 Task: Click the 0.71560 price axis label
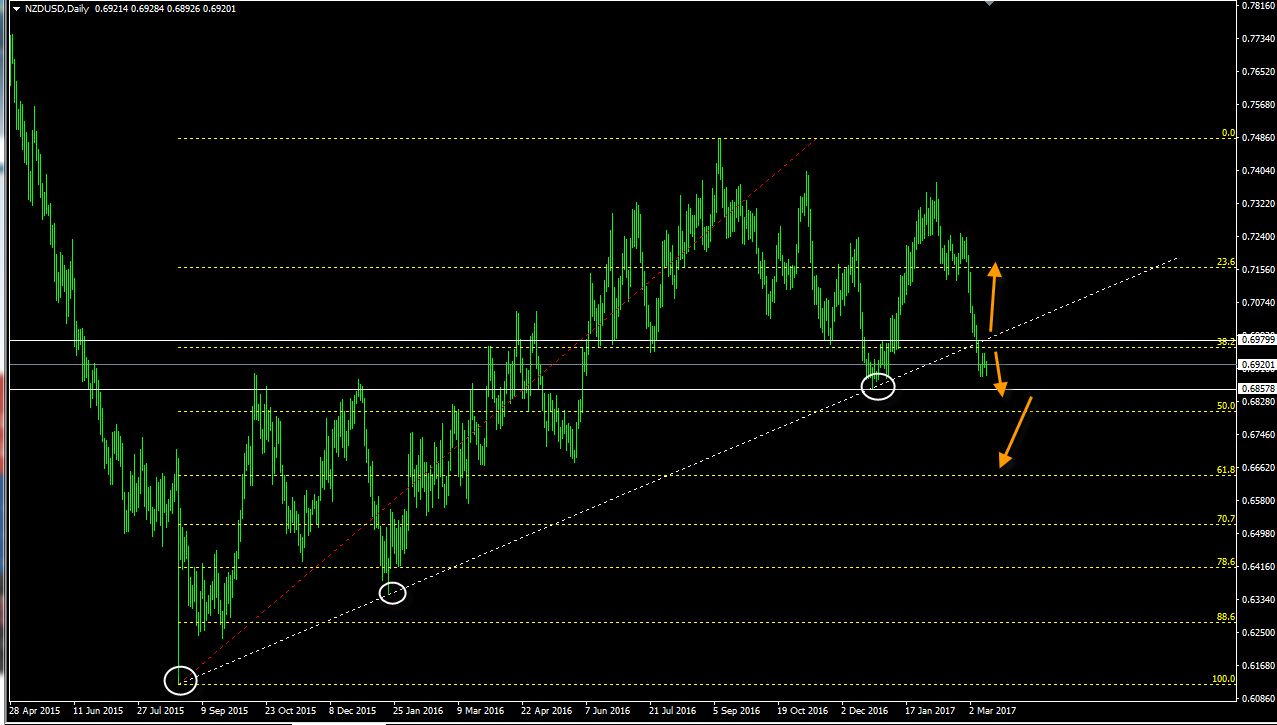click(x=1257, y=270)
